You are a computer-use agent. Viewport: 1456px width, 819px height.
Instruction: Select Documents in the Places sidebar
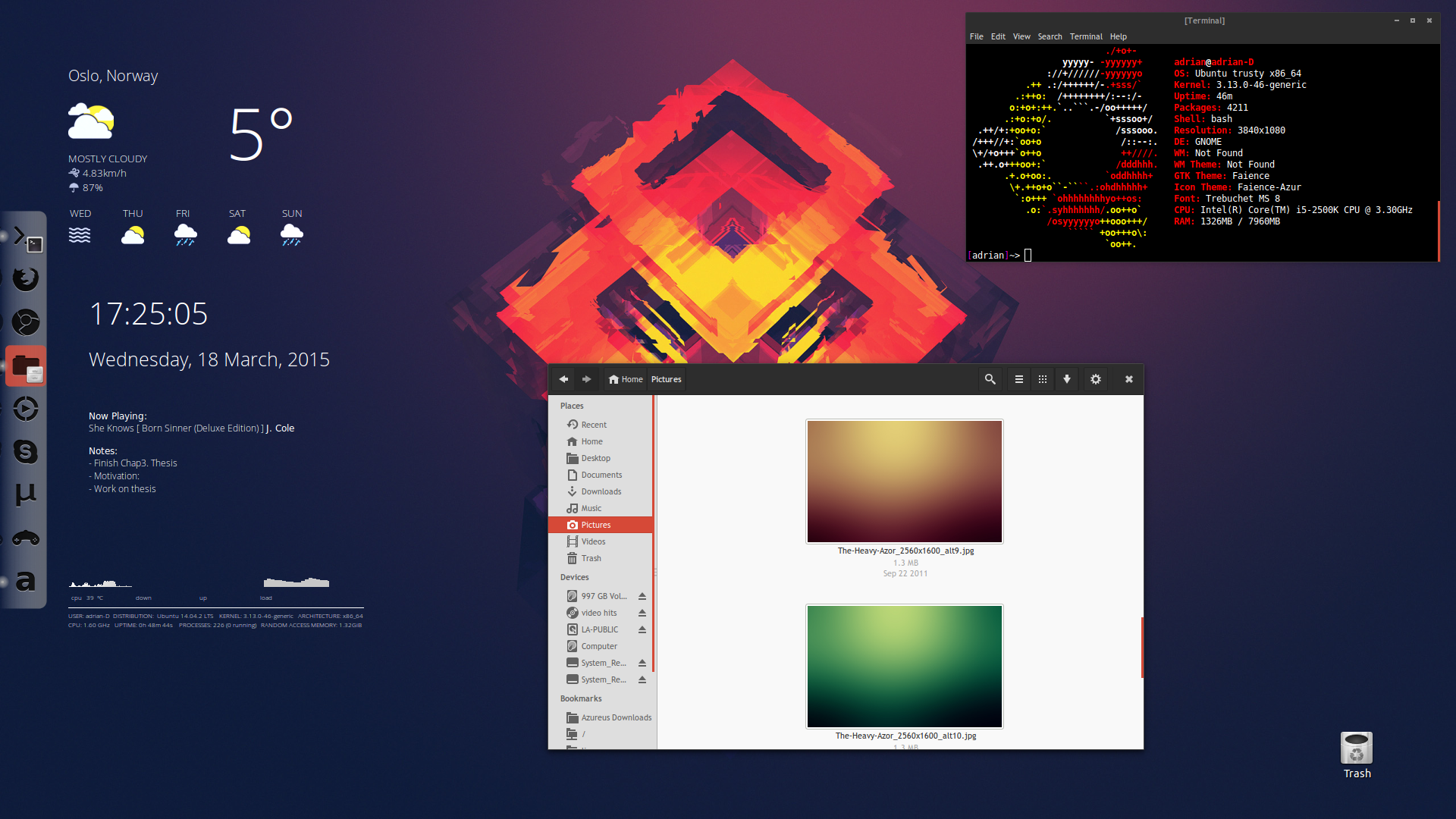pyautogui.click(x=601, y=475)
